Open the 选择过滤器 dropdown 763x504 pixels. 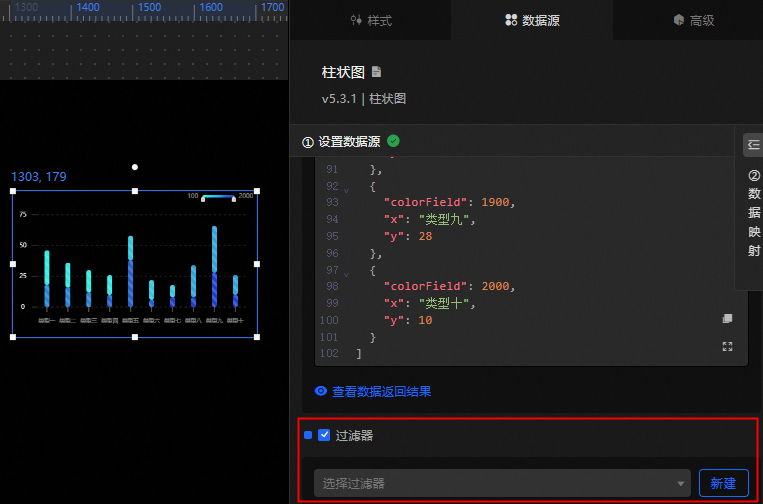coord(502,483)
